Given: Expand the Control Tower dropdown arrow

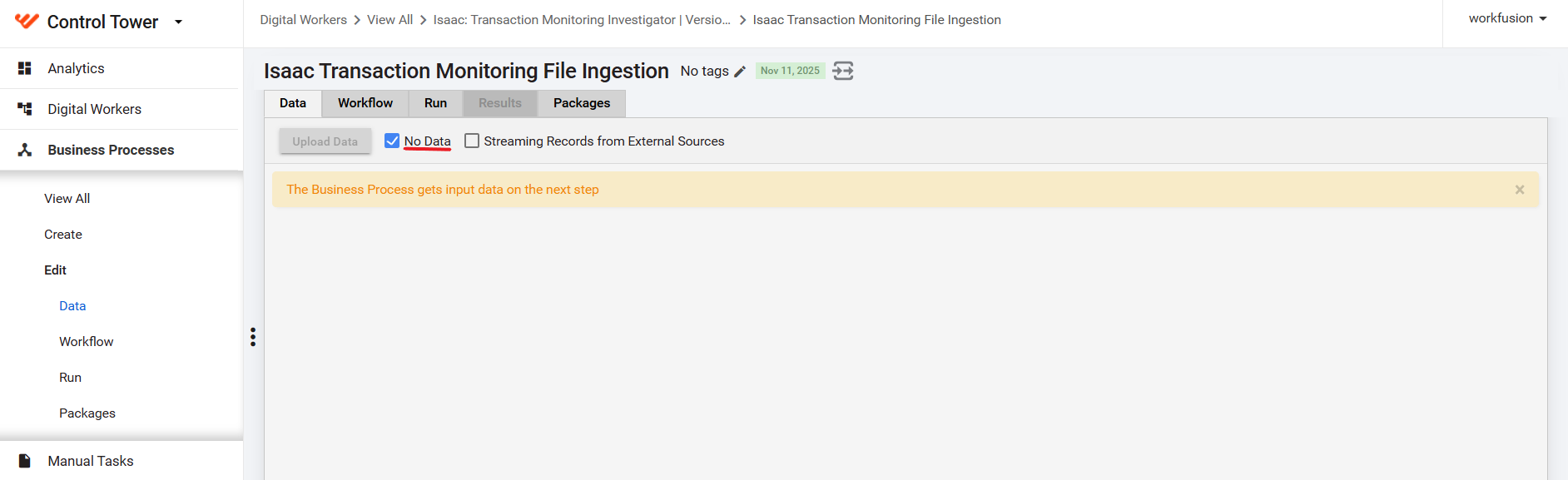Looking at the screenshot, I should click(x=178, y=22).
